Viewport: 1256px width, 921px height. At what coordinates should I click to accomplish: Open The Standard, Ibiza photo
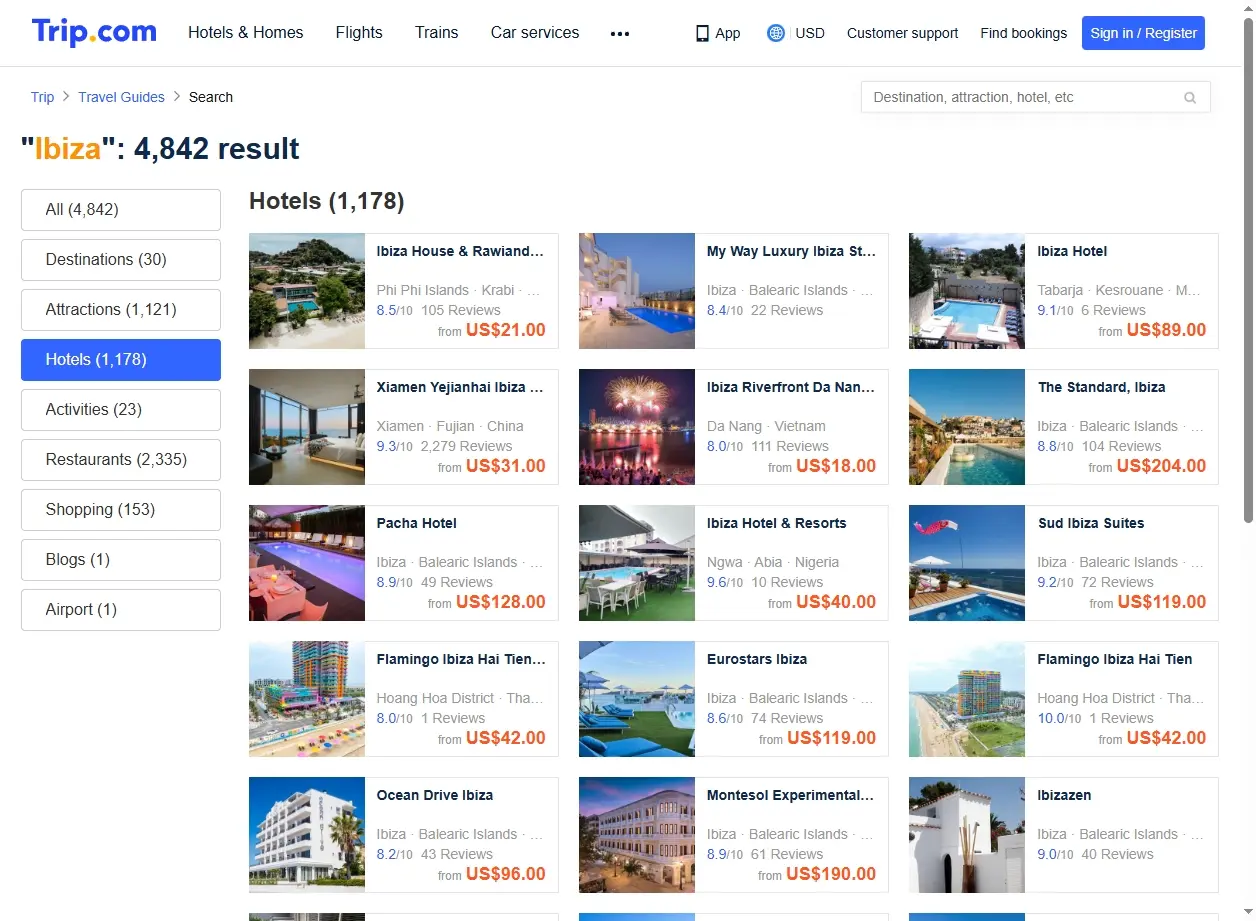click(967, 427)
